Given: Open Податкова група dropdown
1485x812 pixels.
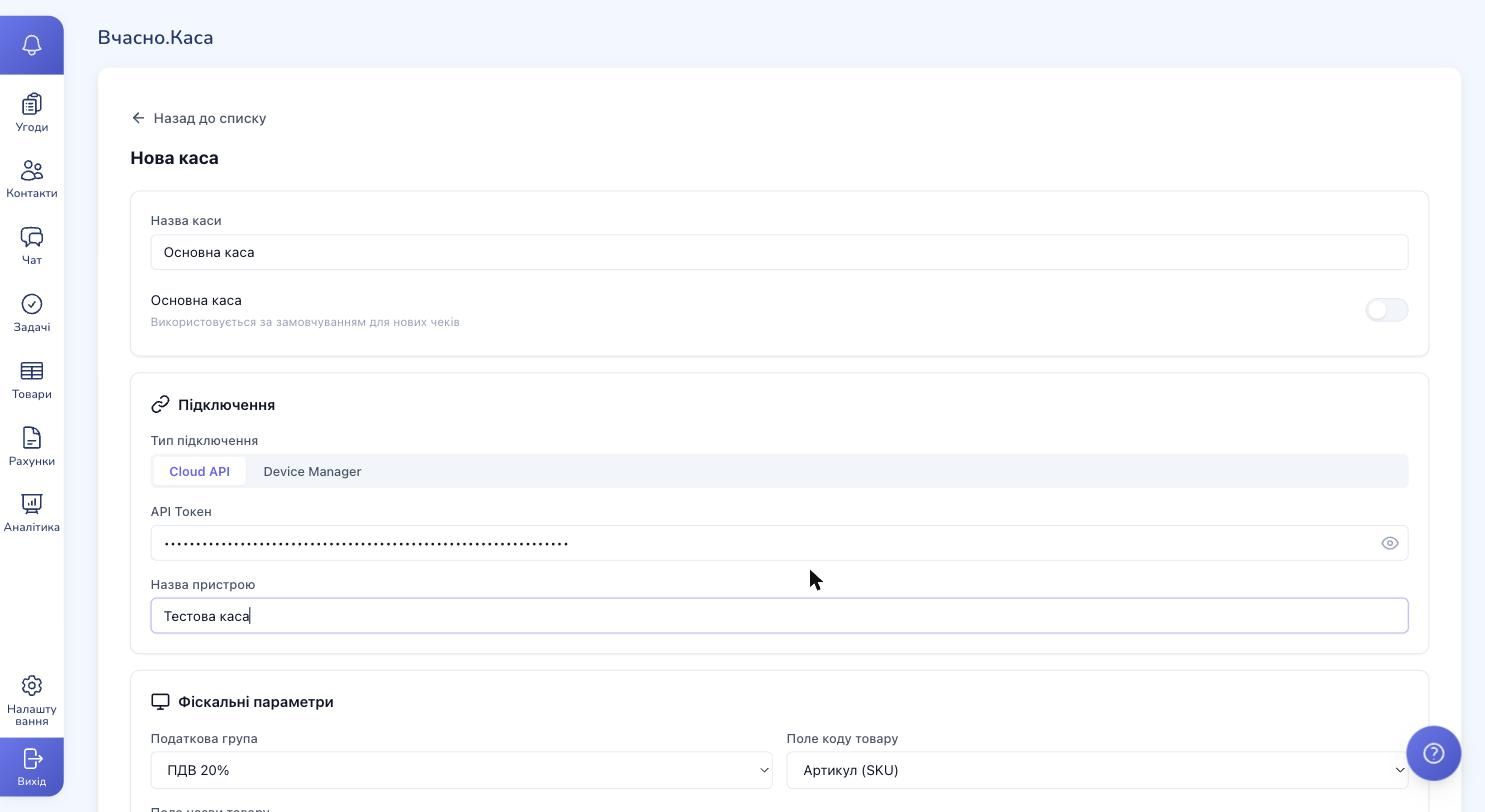Looking at the screenshot, I should tap(461, 770).
